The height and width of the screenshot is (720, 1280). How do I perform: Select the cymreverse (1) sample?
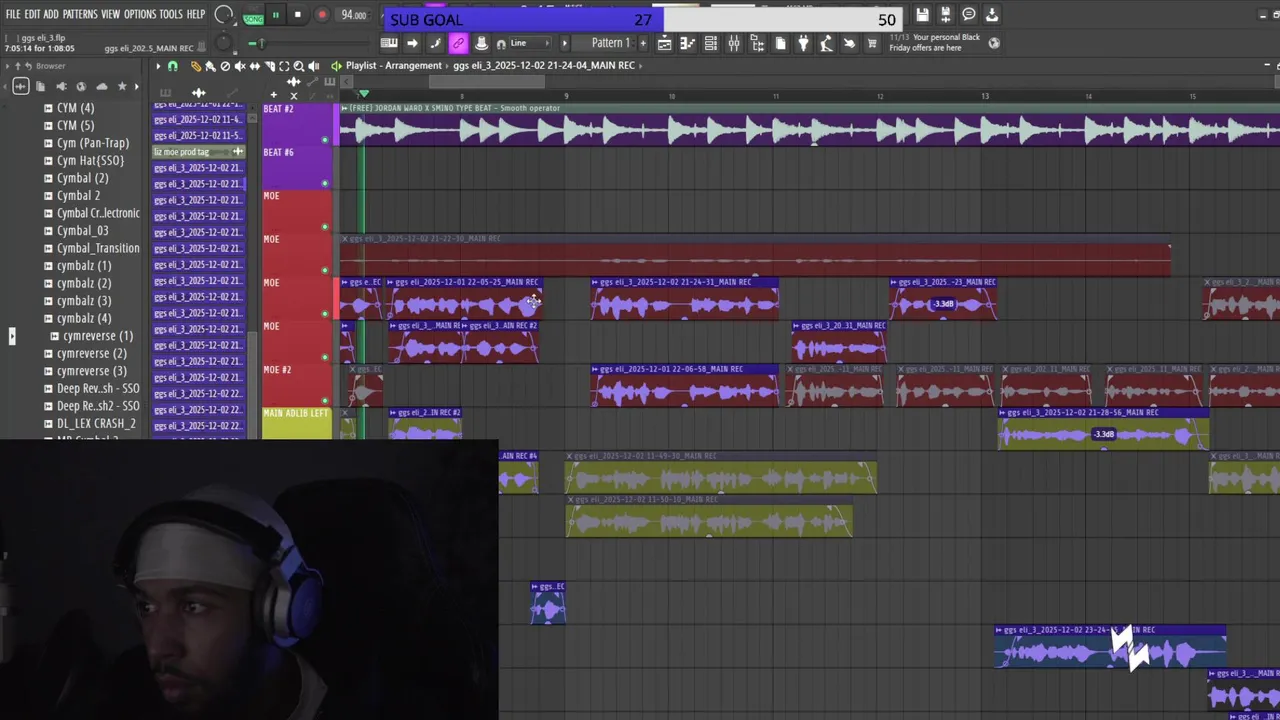tap(97, 336)
